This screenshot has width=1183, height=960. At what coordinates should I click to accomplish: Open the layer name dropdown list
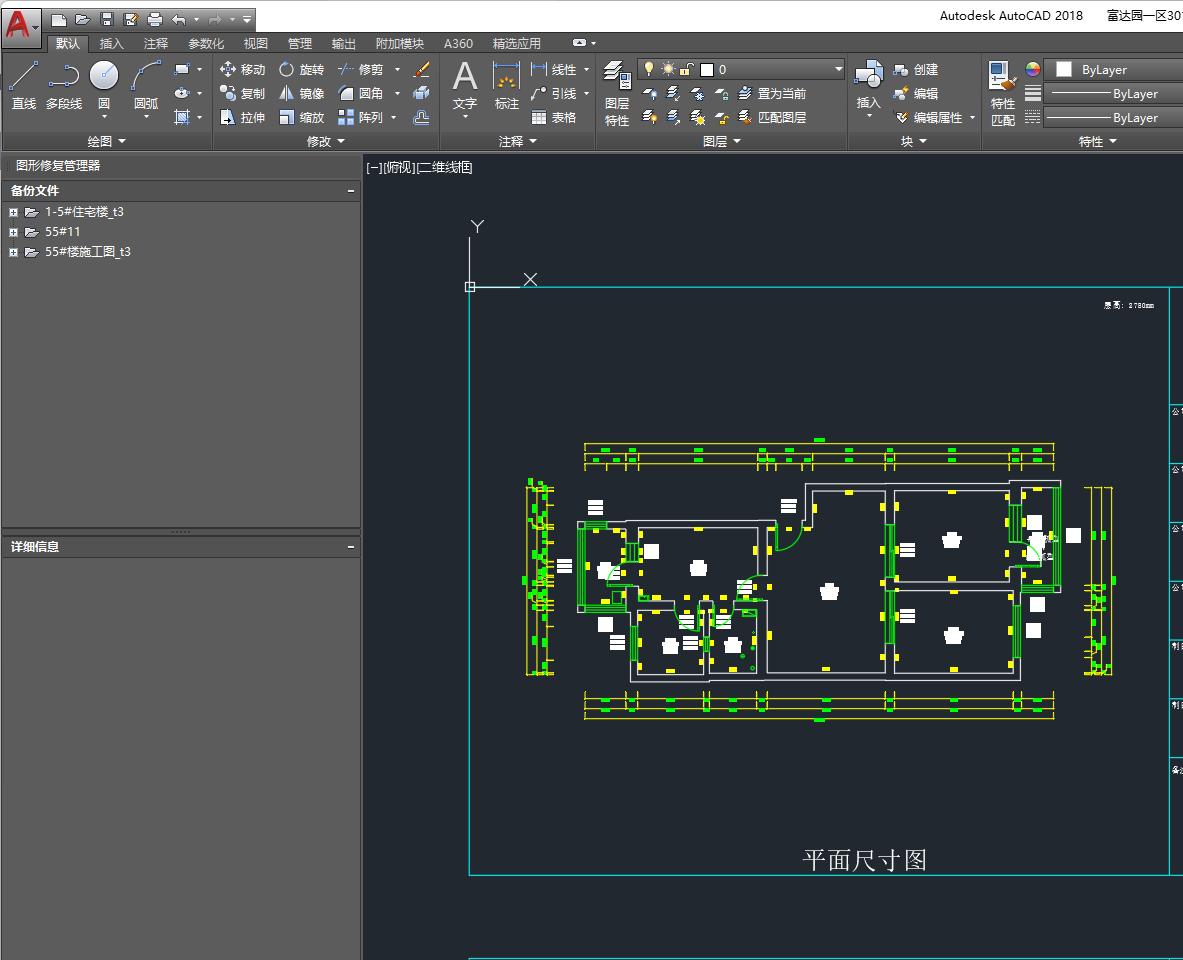838,69
